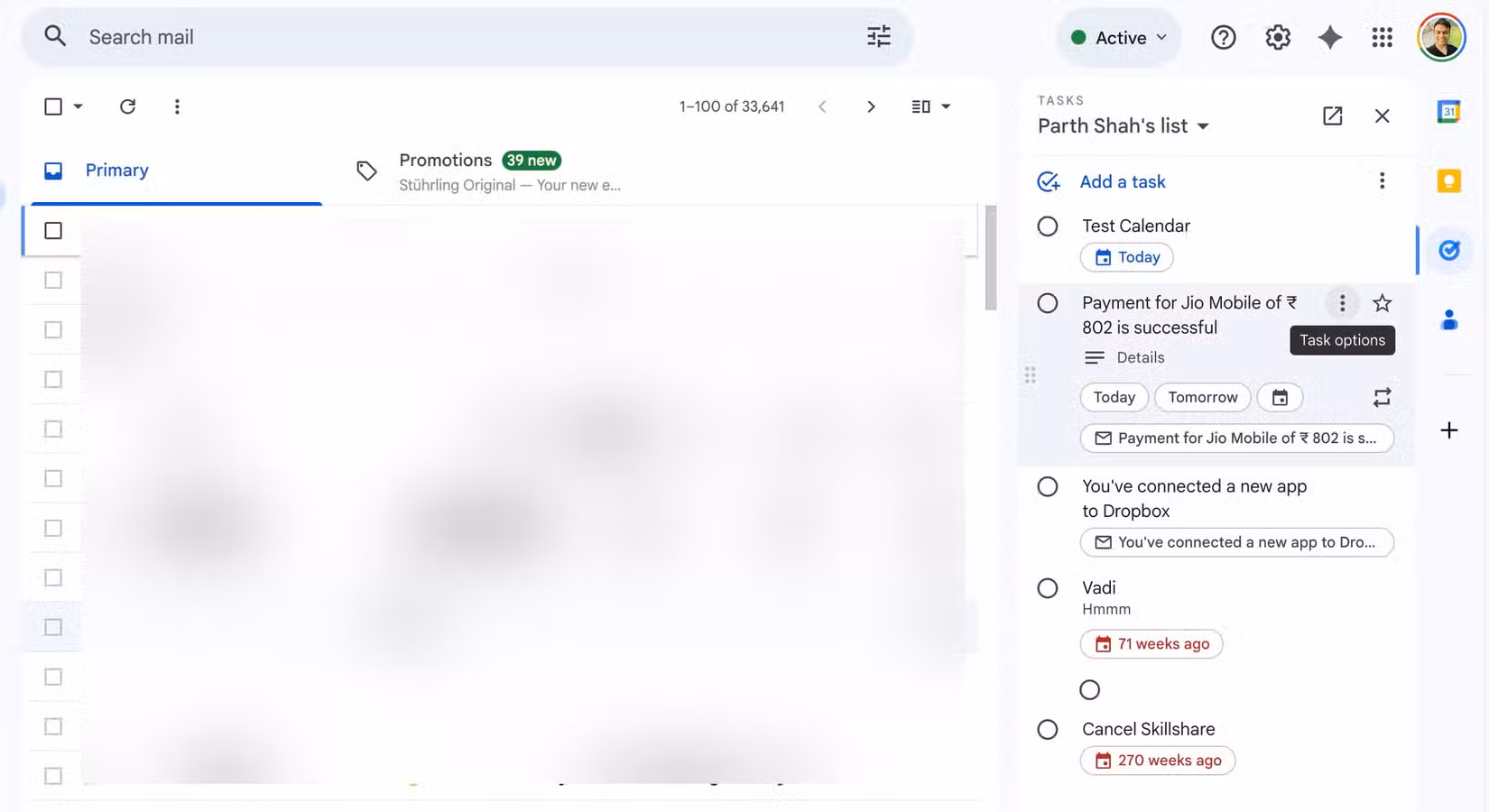This screenshot has height=812, width=1489.
Task: Star the Jio Mobile payment task
Action: [1382, 303]
